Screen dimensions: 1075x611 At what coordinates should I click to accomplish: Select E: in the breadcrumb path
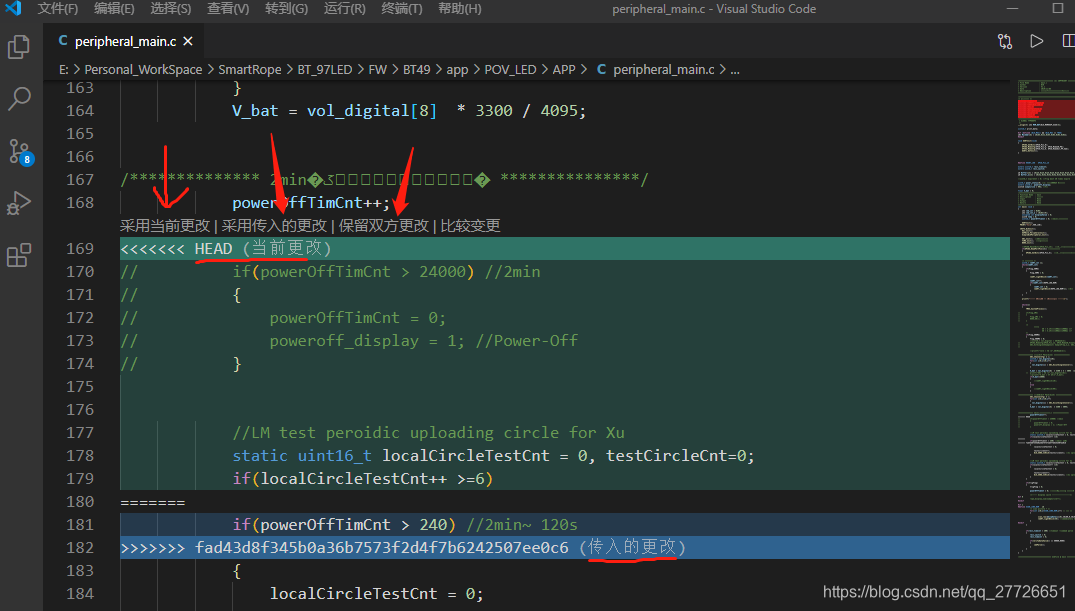(64, 70)
